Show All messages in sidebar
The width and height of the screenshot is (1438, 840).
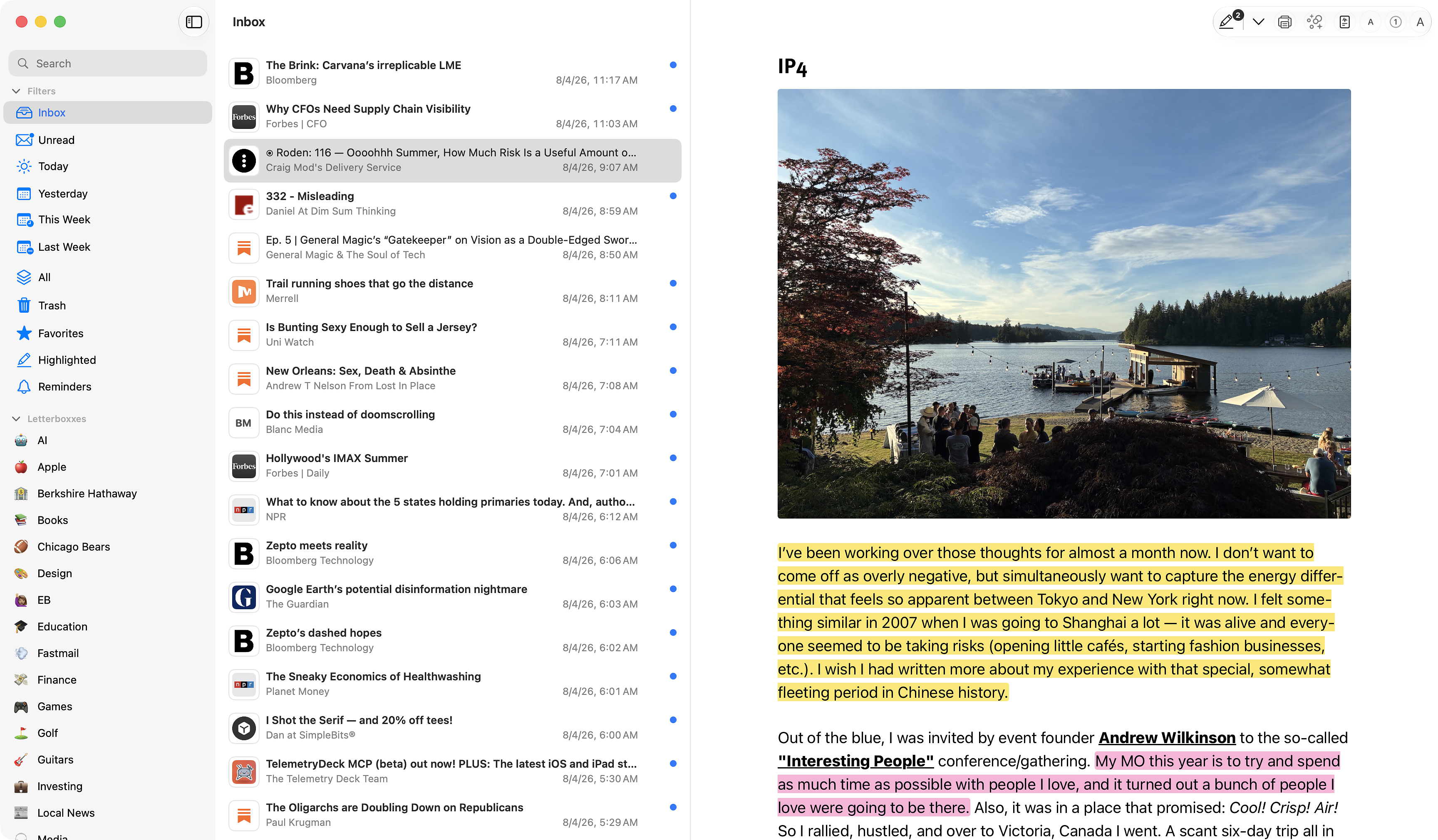107,277
